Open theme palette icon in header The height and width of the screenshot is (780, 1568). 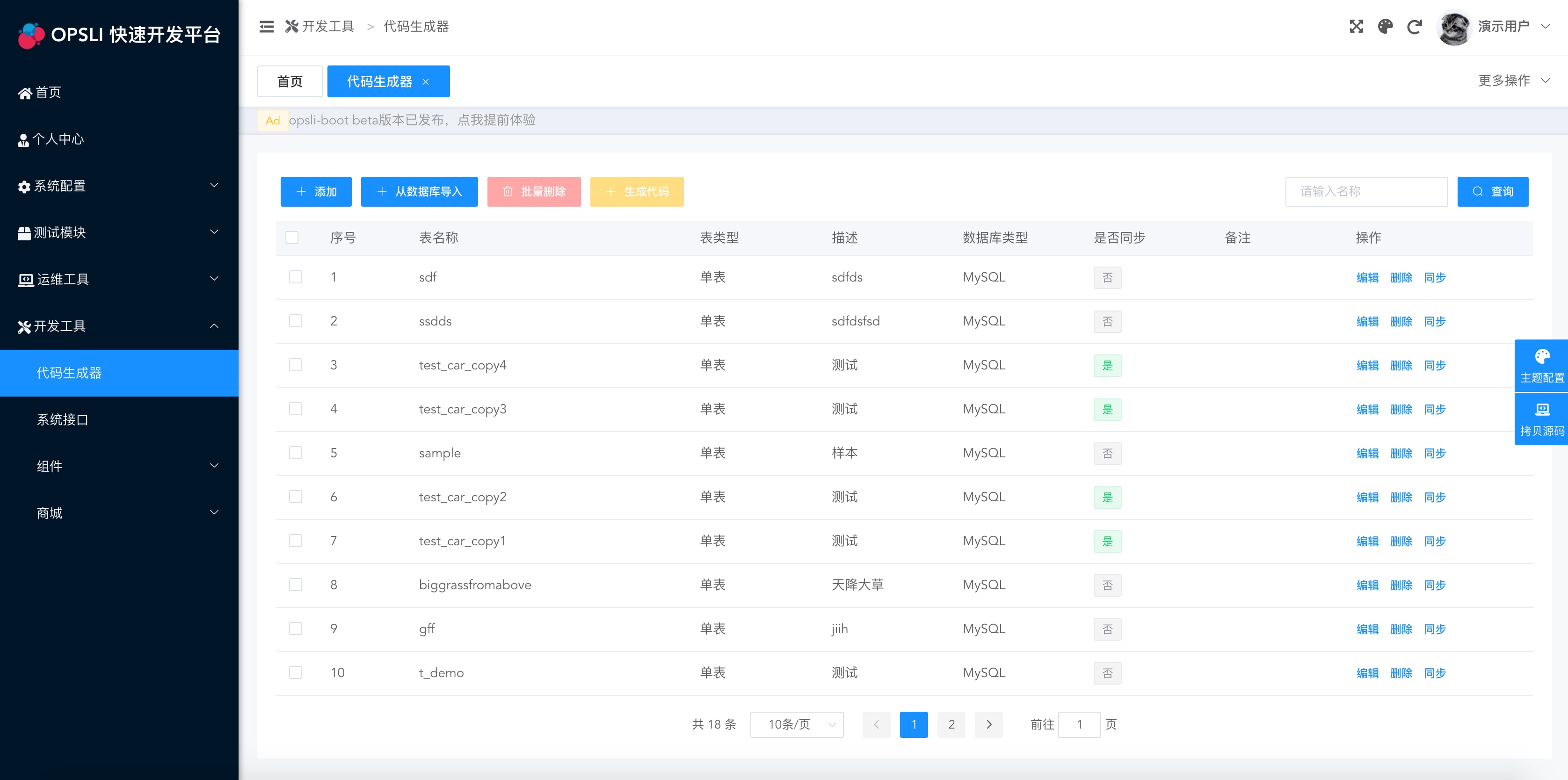click(x=1386, y=27)
